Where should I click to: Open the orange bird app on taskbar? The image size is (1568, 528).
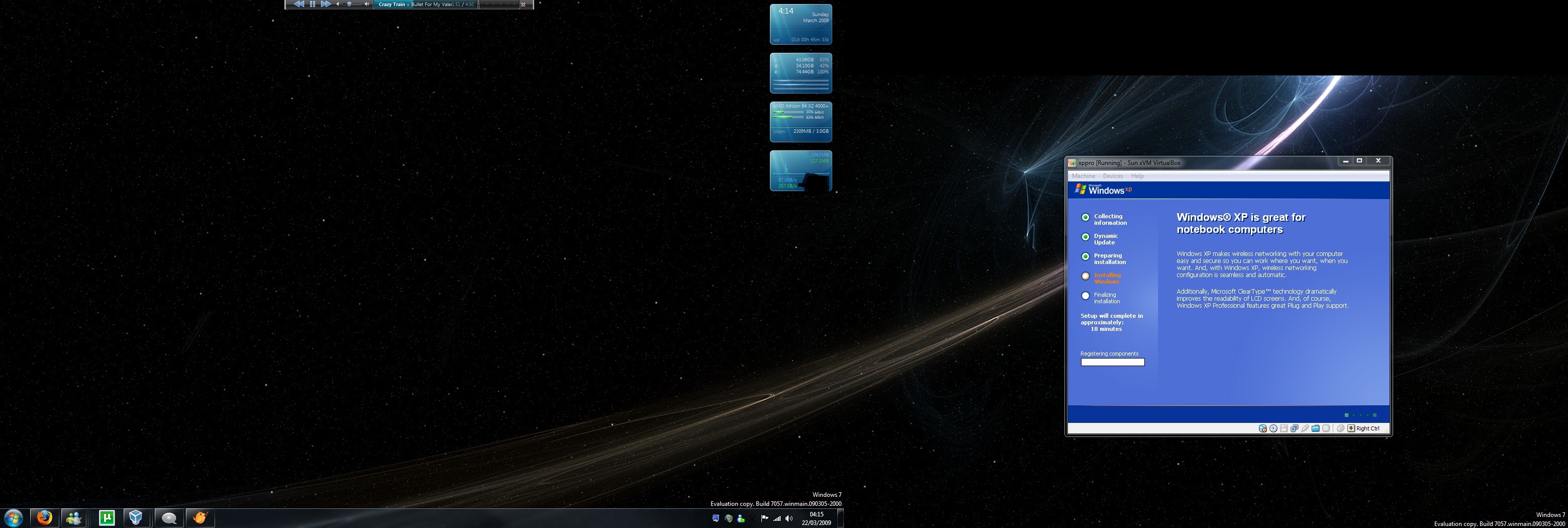(200, 517)
